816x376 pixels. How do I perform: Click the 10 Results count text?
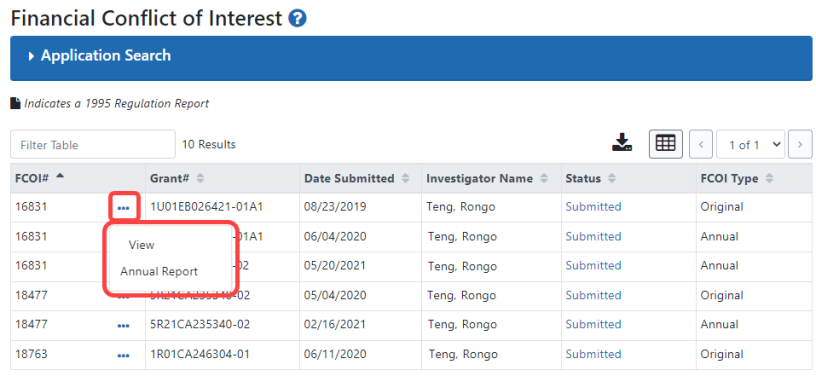click(209, 144)
